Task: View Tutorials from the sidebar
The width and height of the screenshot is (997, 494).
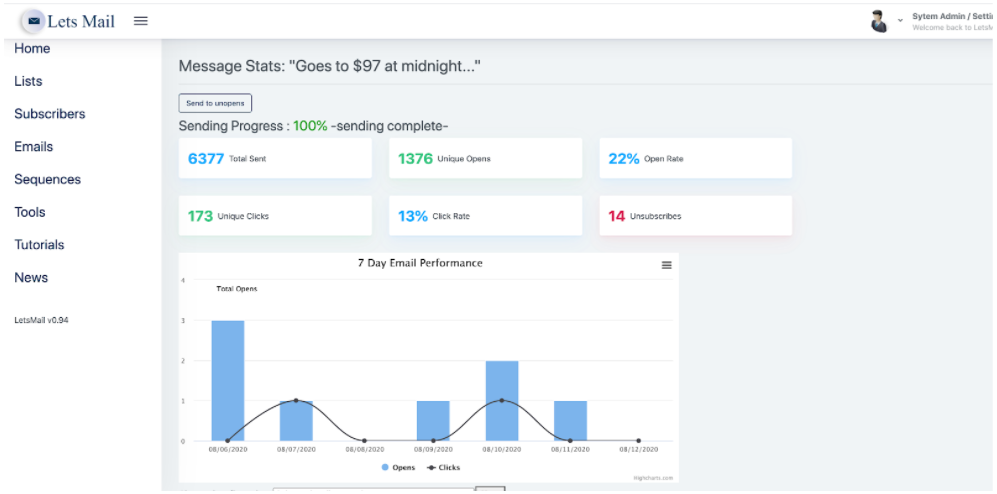Action: coord(39,245)
